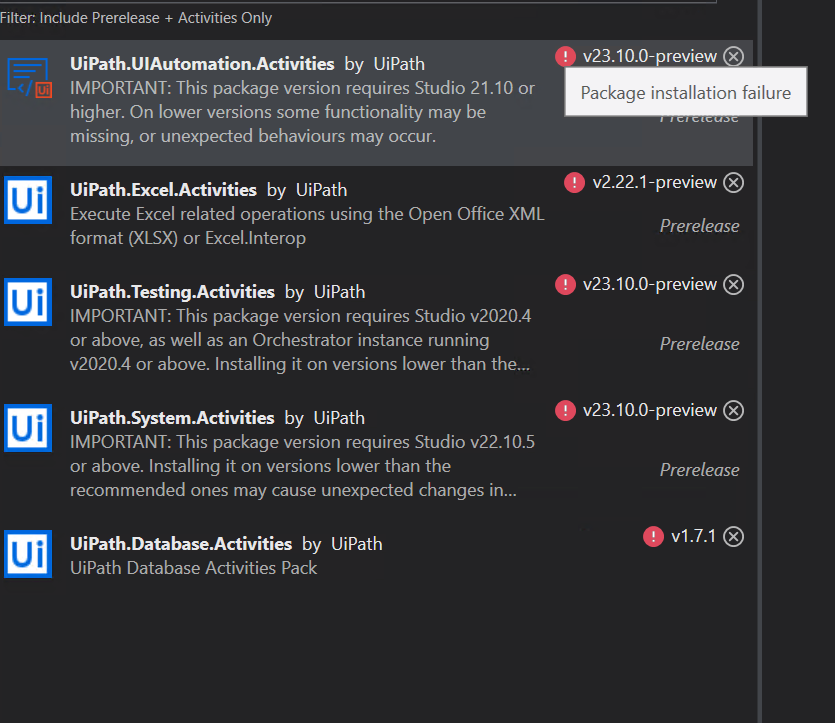Dismiss Testing Activities install with X button
The width and height of the screenshot is (835, 723).
coord(734,284)
